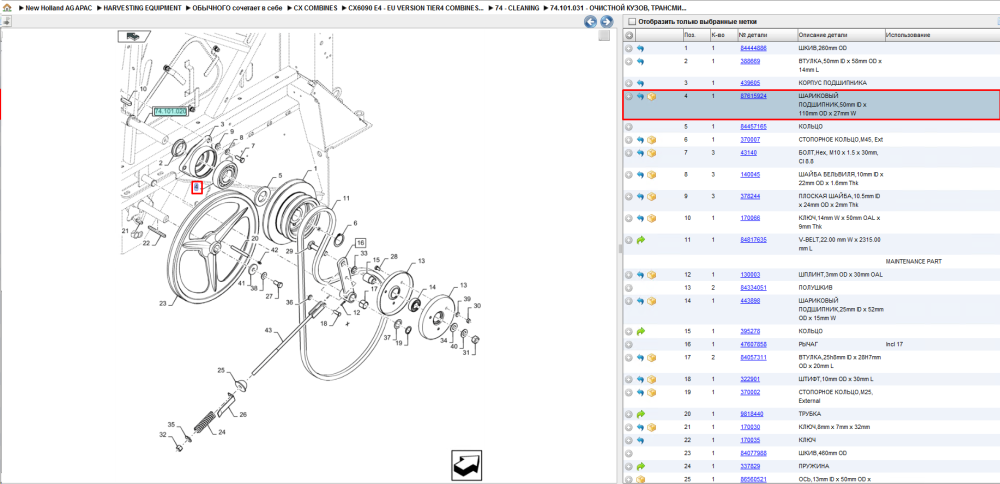Click the green arrow icon for part 337829

coord(641,466)
